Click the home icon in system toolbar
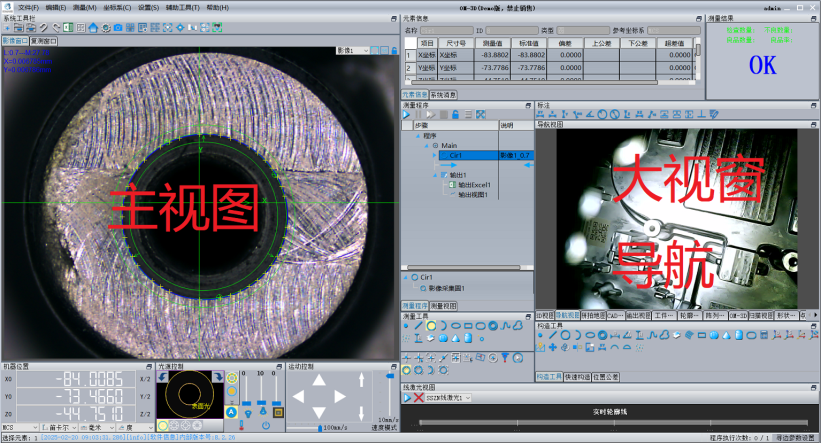 (x=92, y=28)
